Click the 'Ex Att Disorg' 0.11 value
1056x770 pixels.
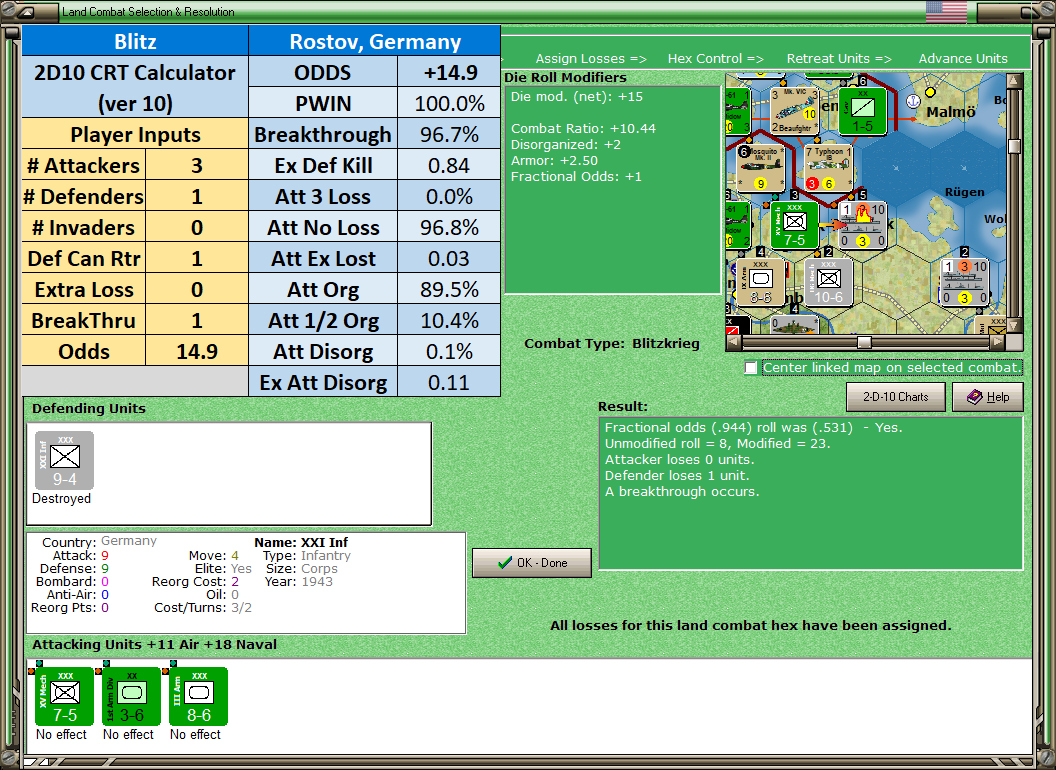click(x=449, y=382)
